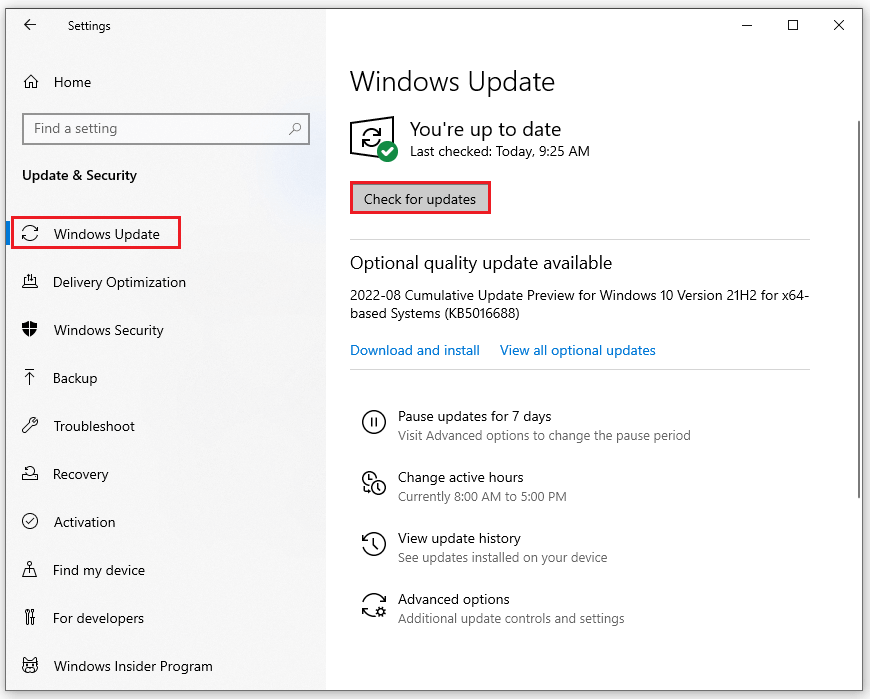Click the back arrow in Settings
Viewport: 870px width, 699px height.
[x=30, y=25]
